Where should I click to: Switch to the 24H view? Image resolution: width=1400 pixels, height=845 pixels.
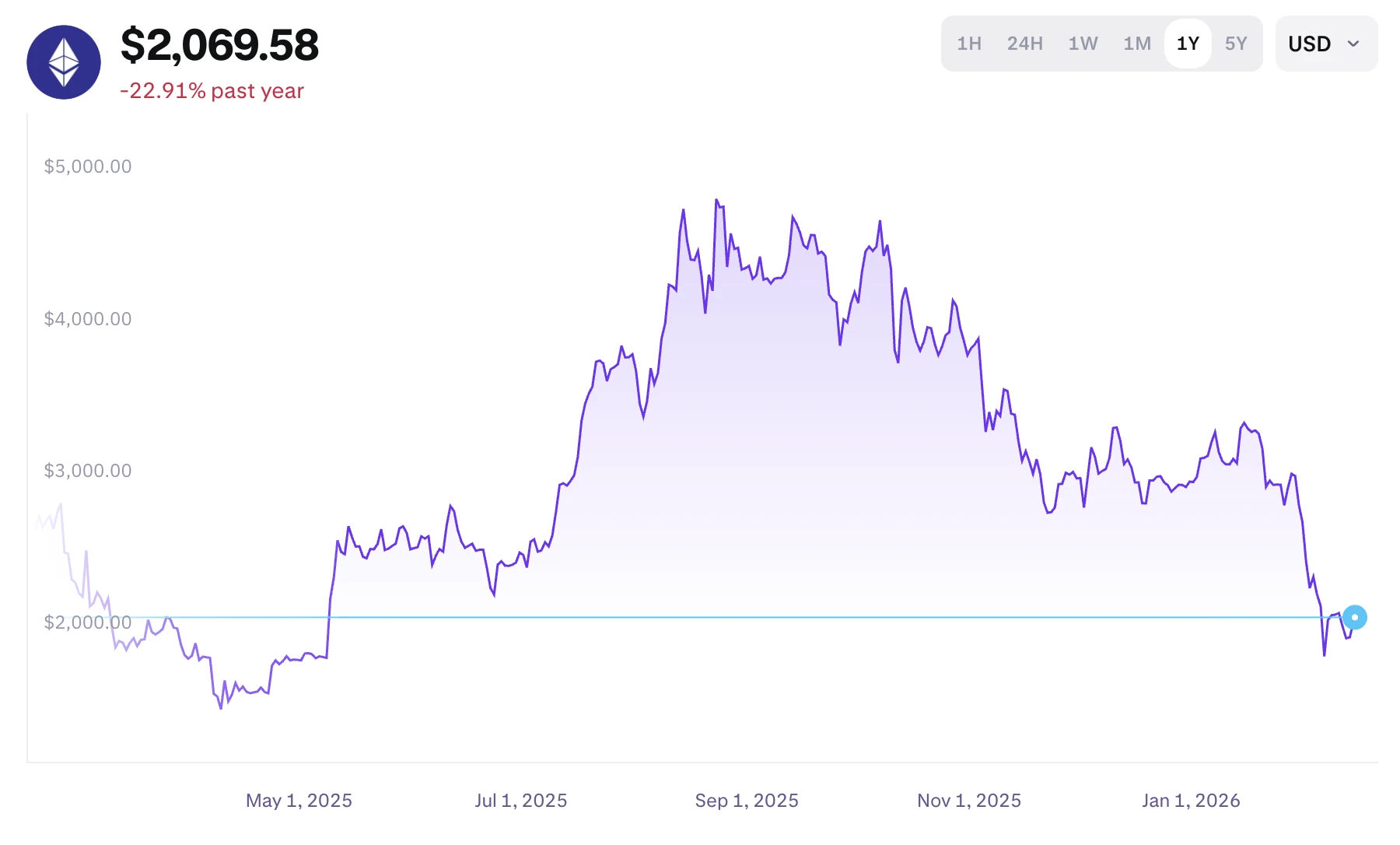click(1024, 44)
